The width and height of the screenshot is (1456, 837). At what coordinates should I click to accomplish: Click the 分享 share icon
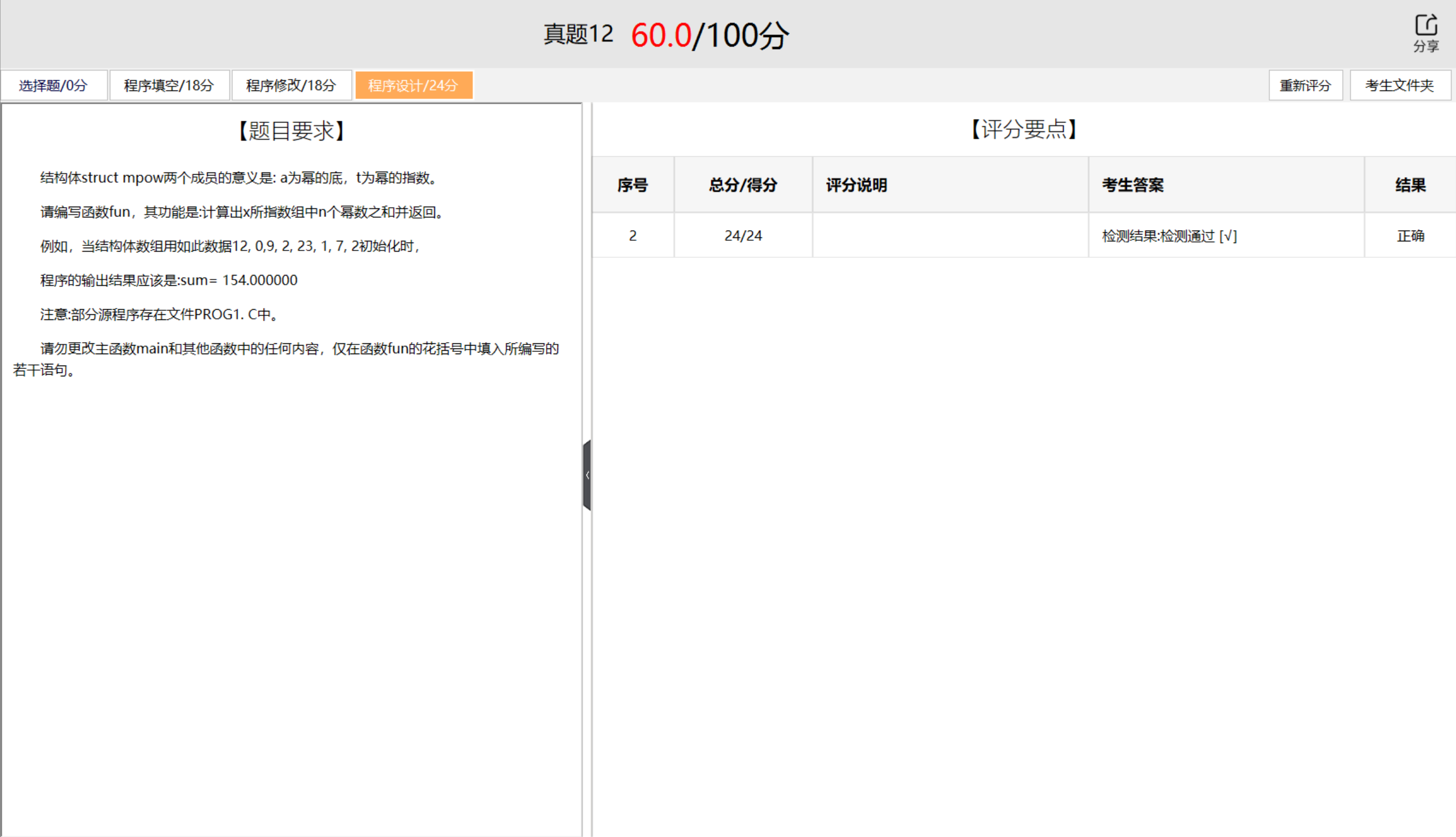coord(1428,32)
